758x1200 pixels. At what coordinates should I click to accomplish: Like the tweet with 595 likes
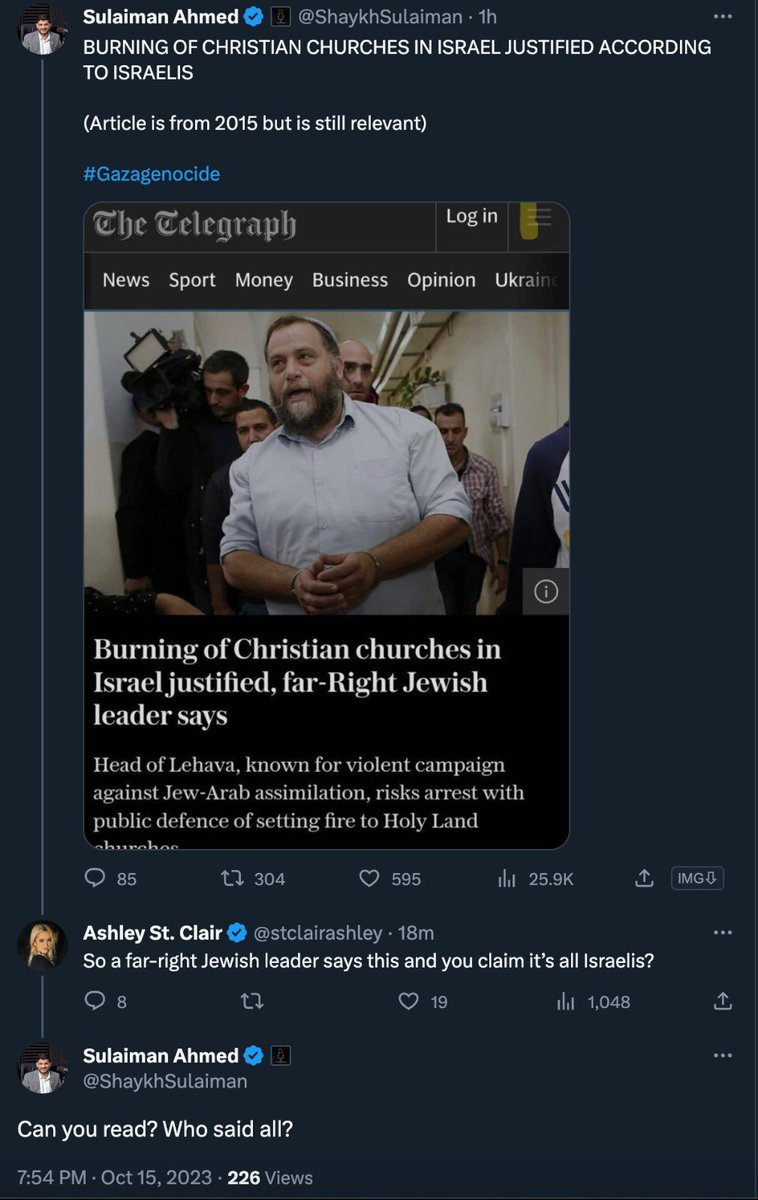tap(370, 879)
